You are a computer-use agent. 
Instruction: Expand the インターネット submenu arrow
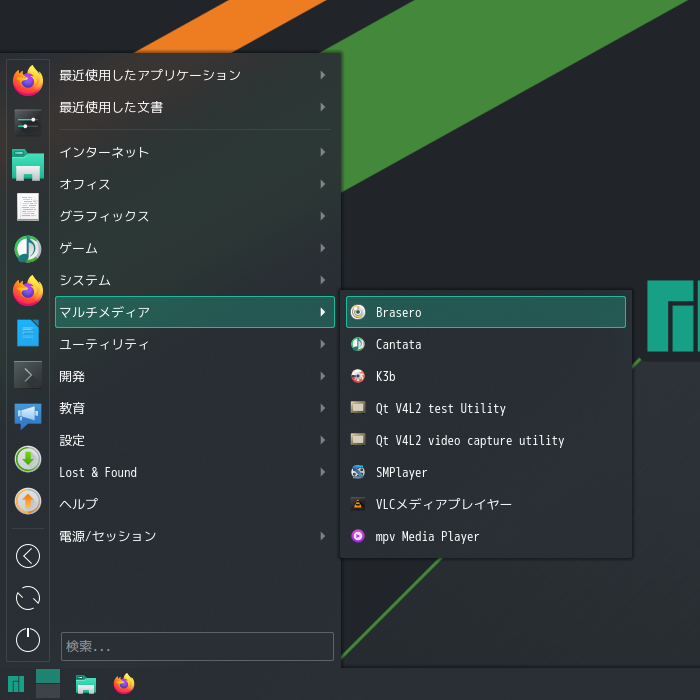[x=322, y=152]
